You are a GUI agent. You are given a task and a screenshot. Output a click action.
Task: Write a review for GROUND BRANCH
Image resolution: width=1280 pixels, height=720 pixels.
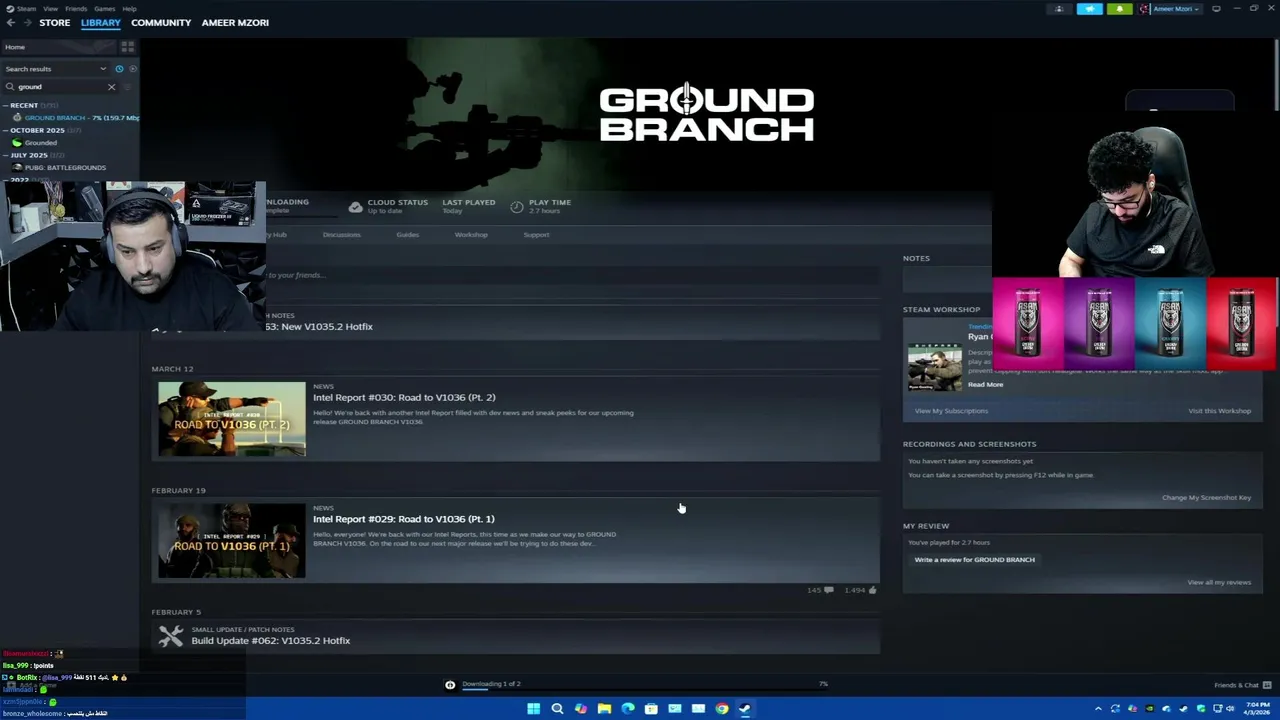click(x=974, y=560)
